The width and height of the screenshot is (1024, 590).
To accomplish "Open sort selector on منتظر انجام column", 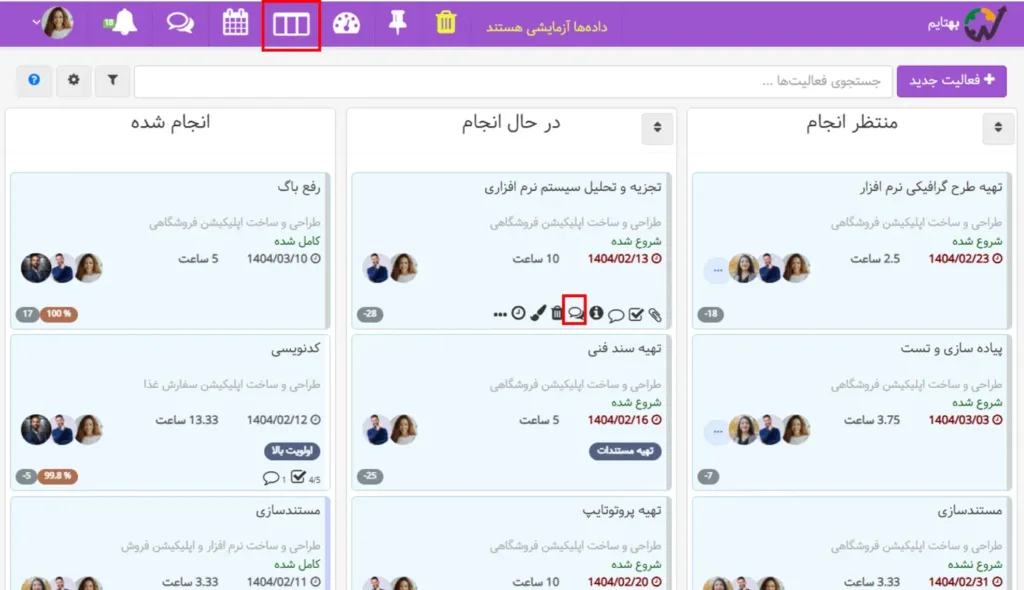I will 997,129.
